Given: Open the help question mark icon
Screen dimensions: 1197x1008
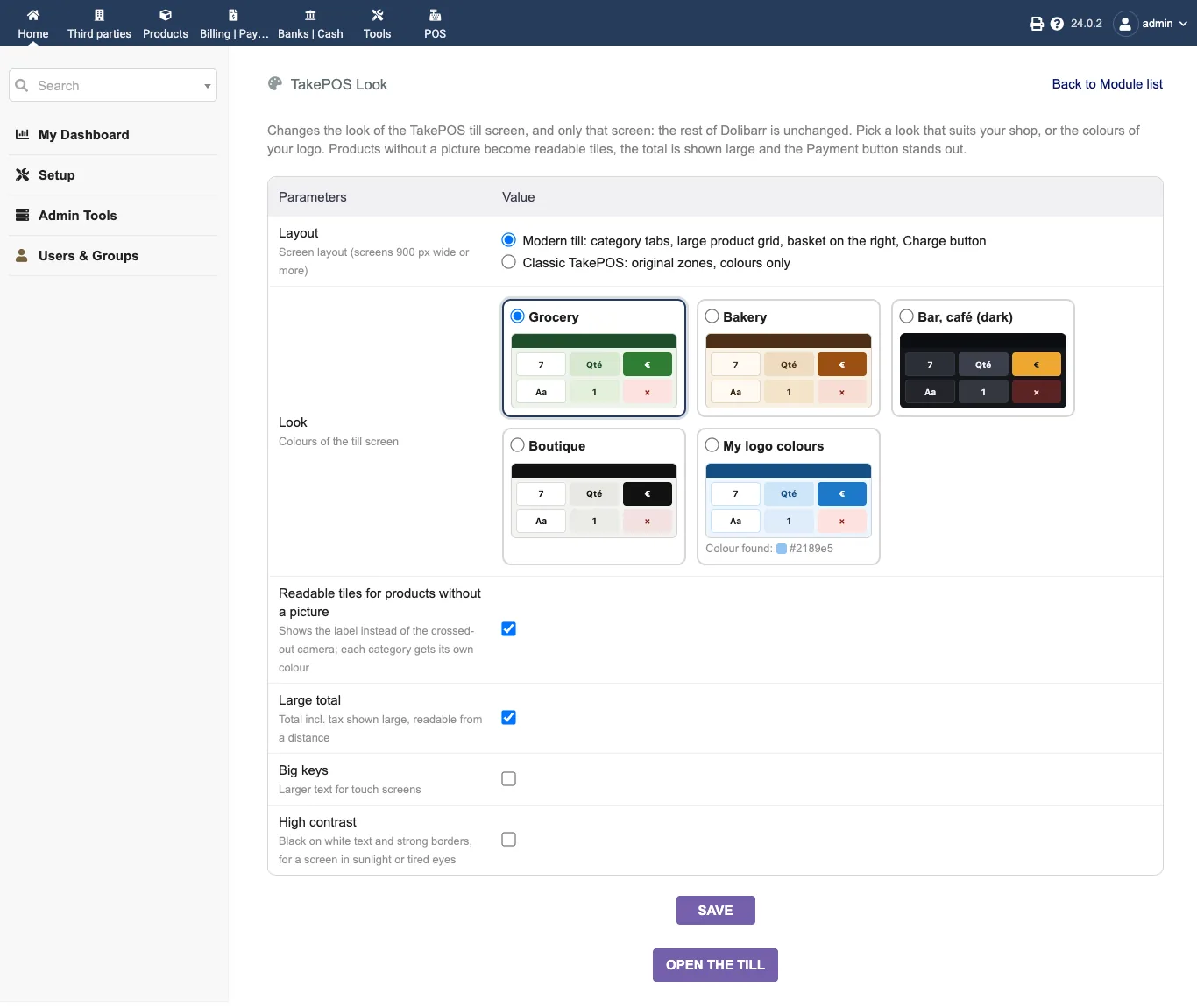Looking at the screenshot, I should [x=1057, y=24].
